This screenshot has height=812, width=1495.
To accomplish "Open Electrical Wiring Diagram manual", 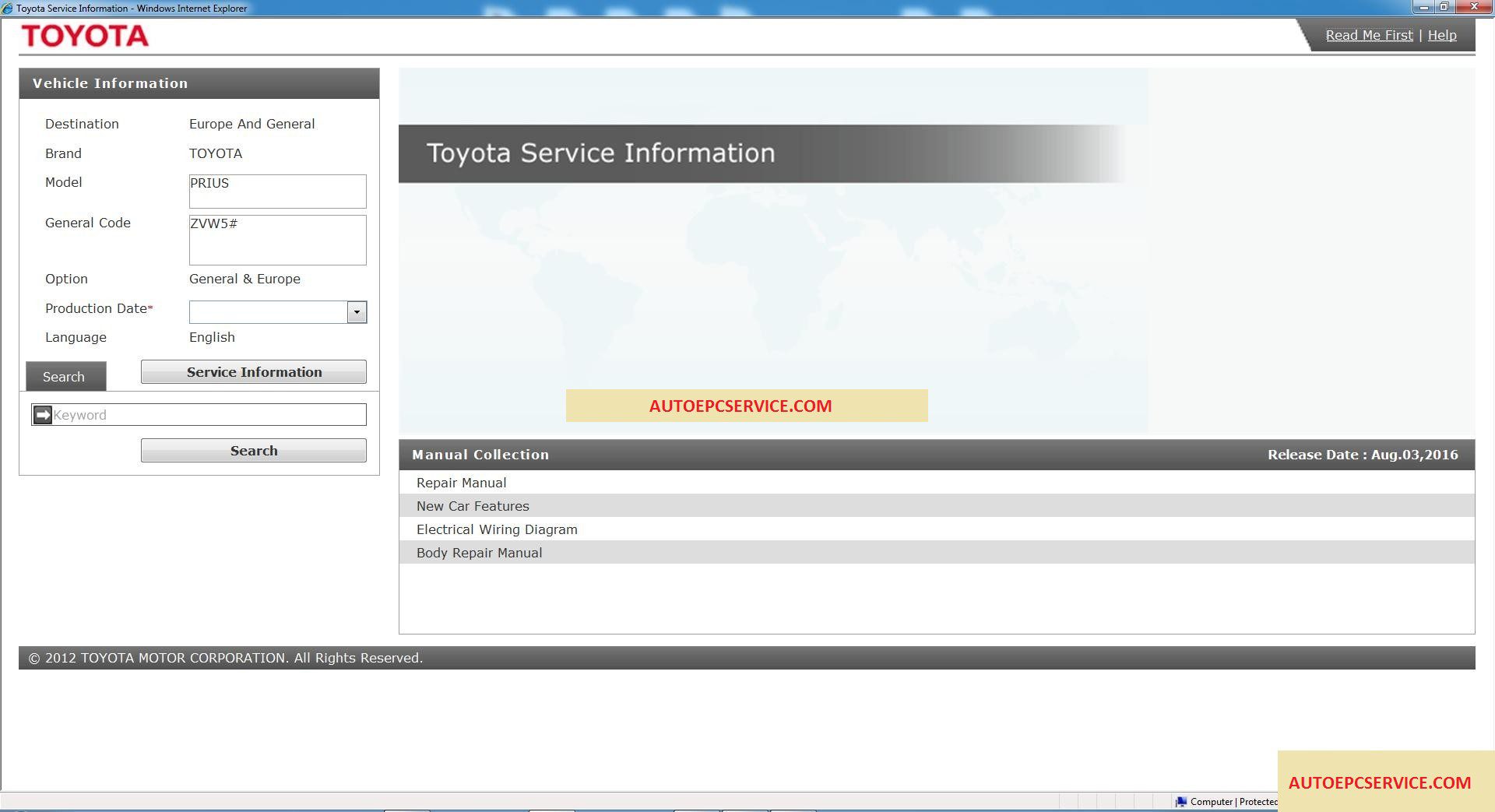I will (937, 529).
